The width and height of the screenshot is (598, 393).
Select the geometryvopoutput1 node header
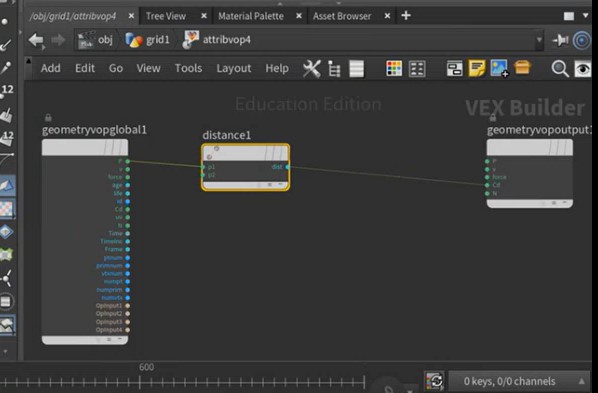click(530, 147)
